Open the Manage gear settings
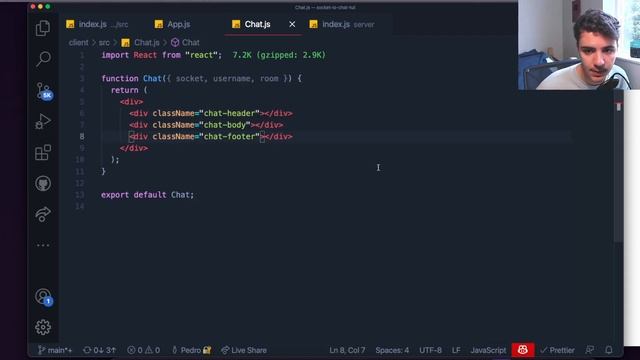 point(43,327)
